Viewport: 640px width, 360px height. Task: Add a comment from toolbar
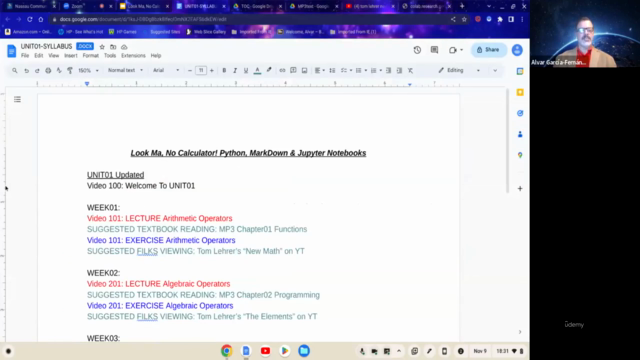(293, 71)
